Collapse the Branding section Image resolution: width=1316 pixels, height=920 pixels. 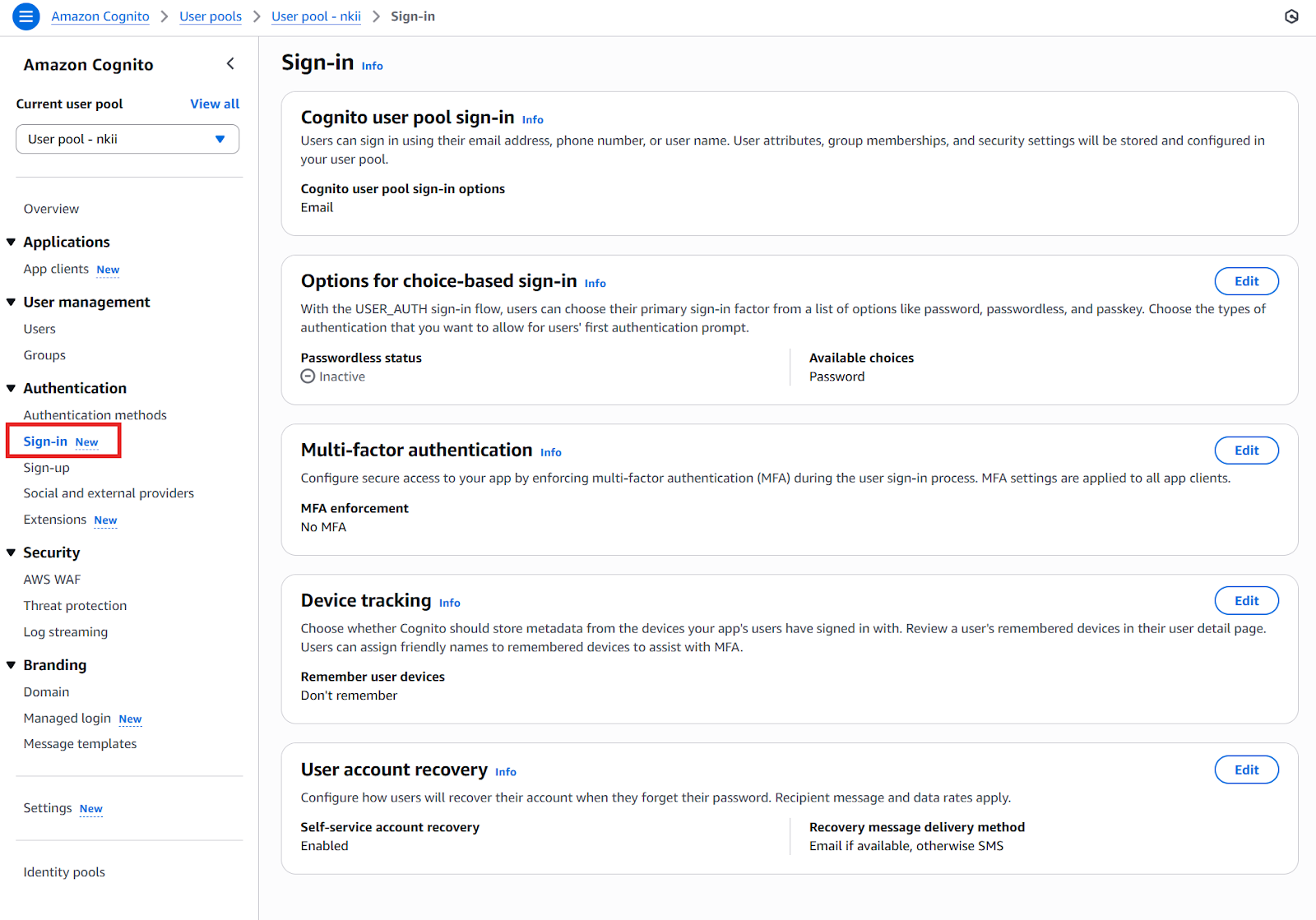[11, 664]
